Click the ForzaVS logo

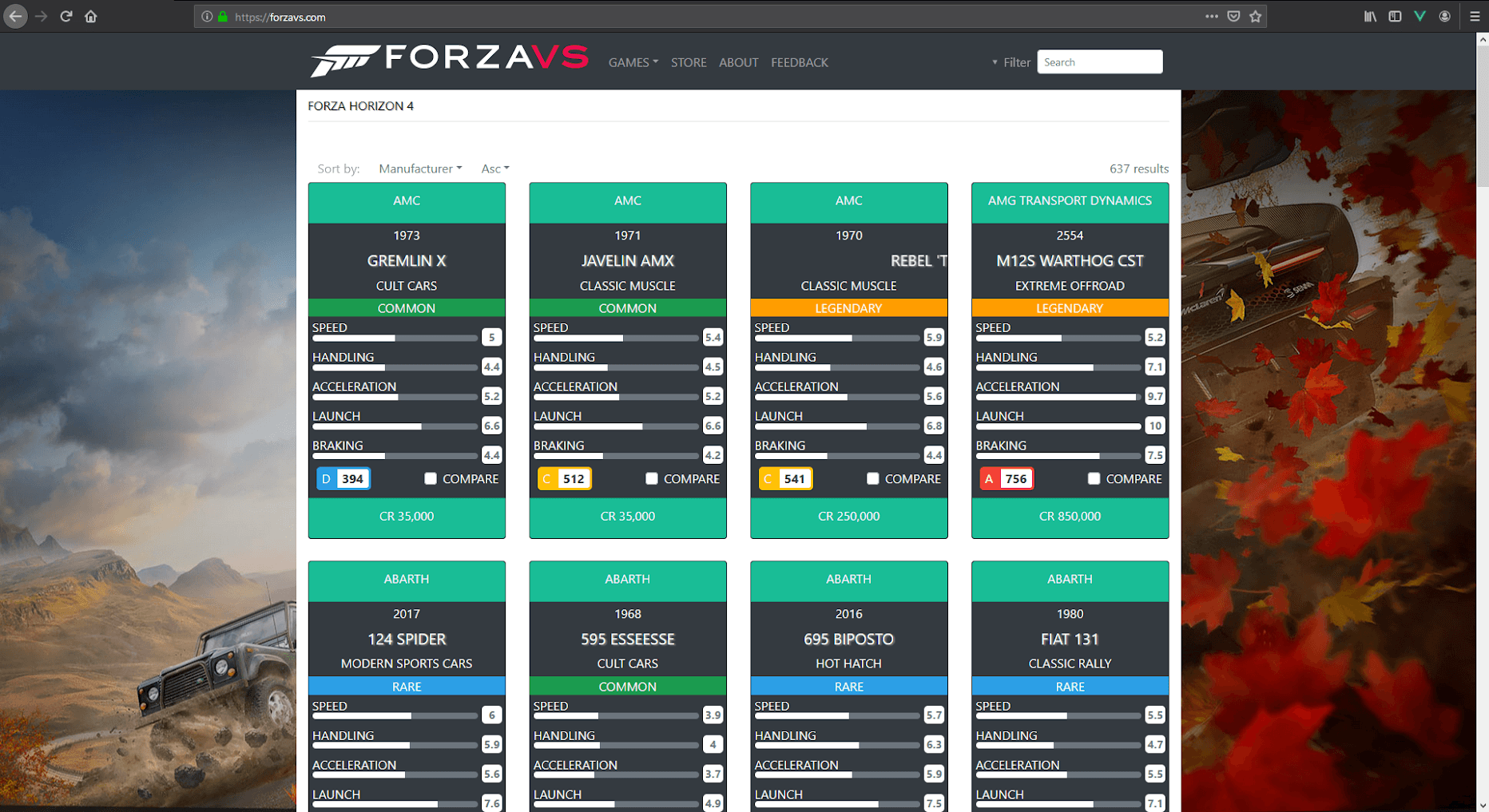click(450, 61)
